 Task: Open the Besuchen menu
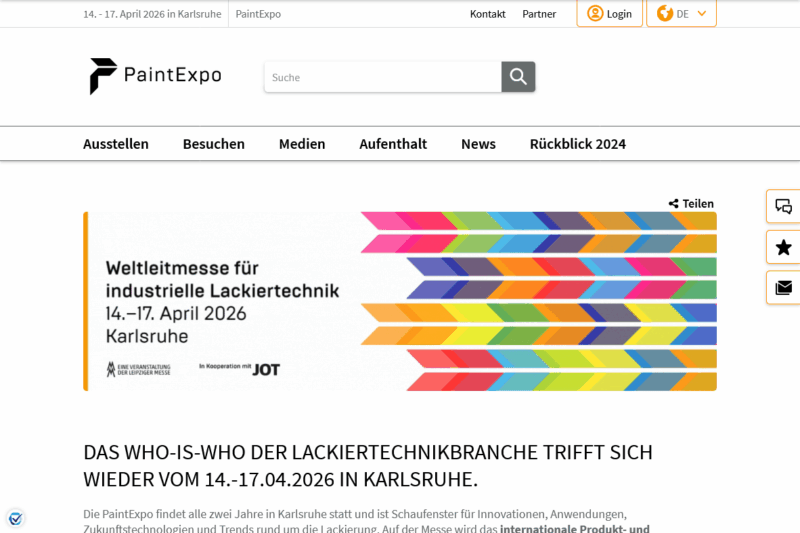coord(214,144)
